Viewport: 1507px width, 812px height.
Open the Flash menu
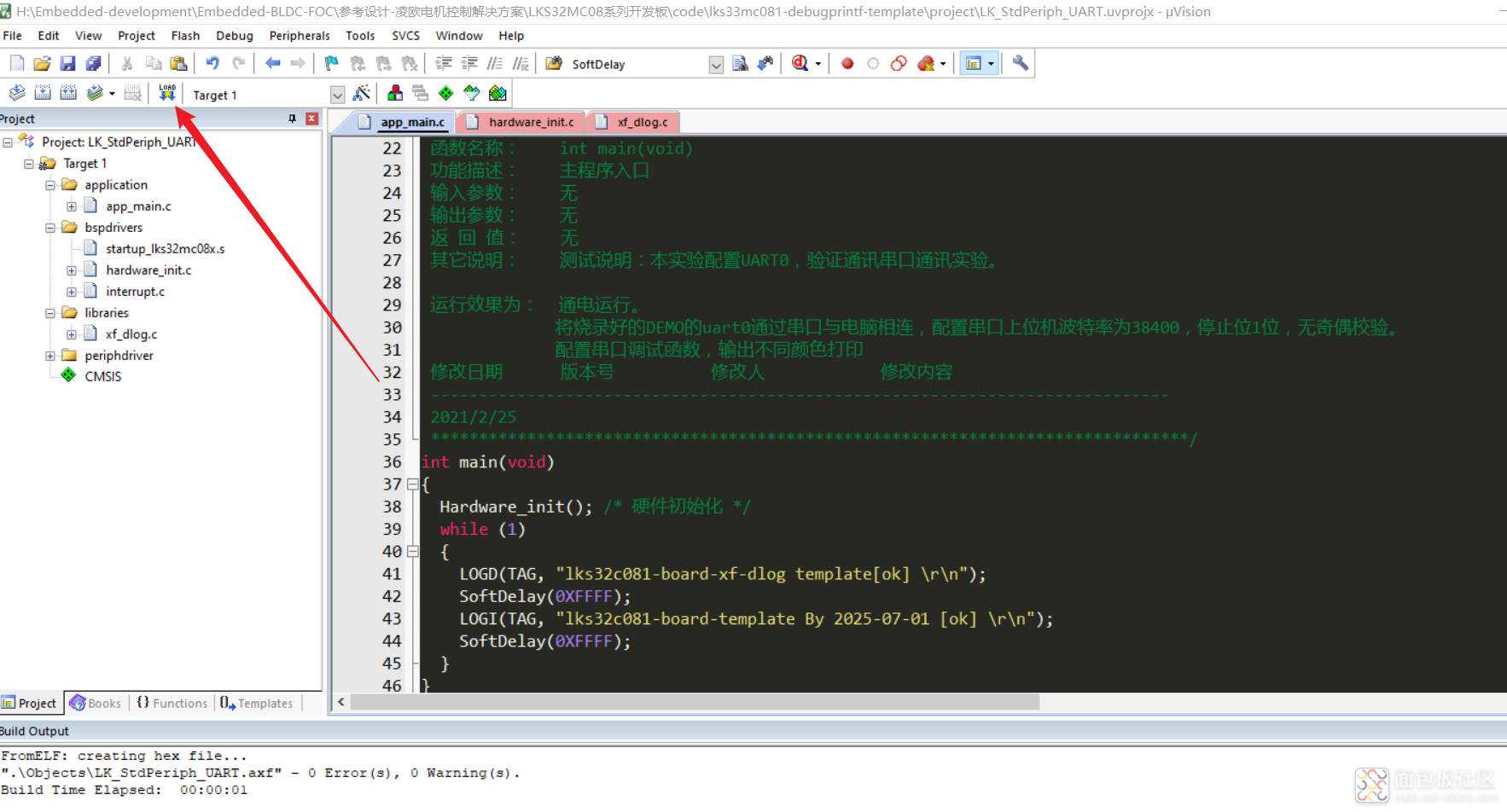185,36
